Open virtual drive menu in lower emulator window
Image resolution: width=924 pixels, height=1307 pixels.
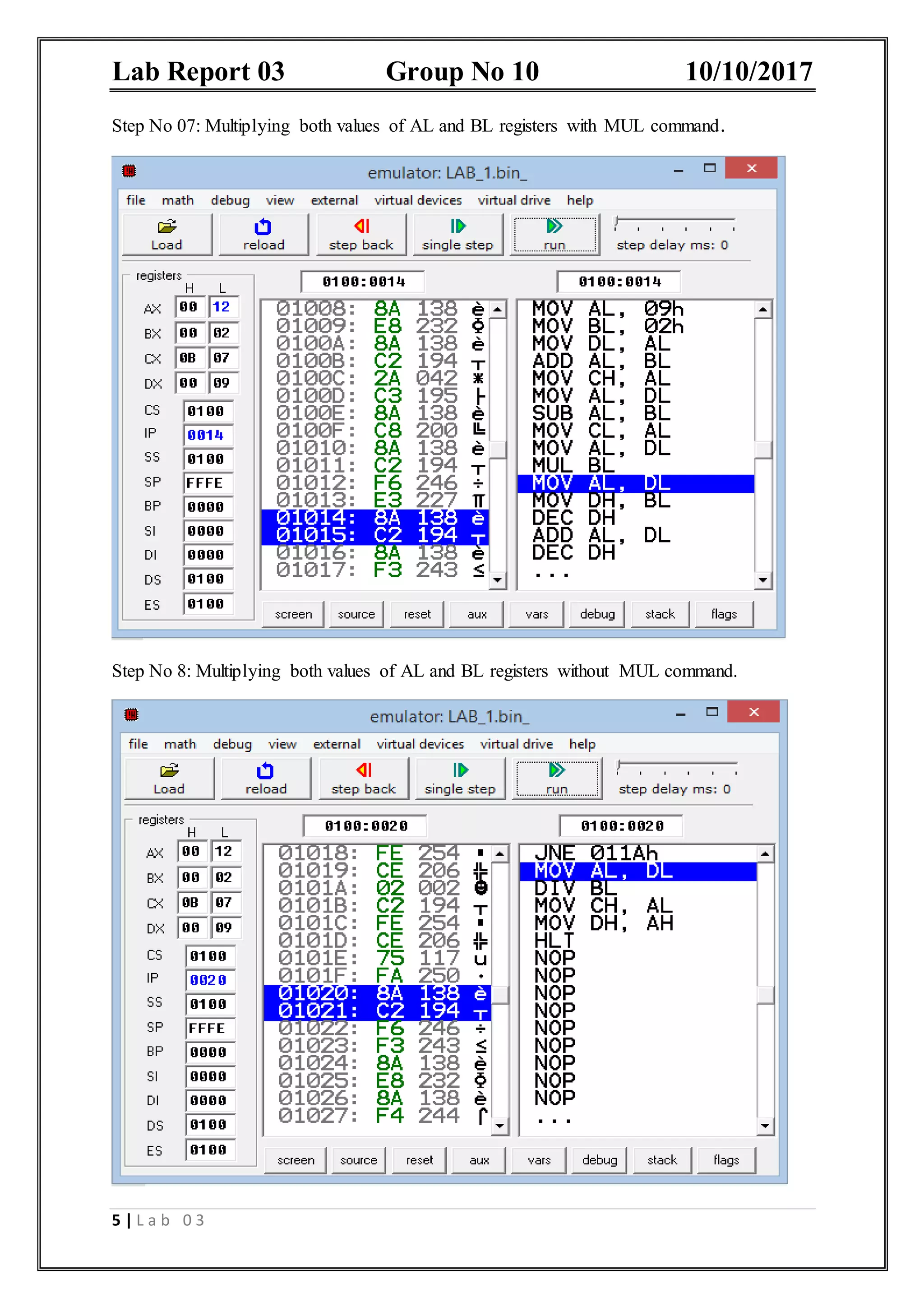coord(517,744)
